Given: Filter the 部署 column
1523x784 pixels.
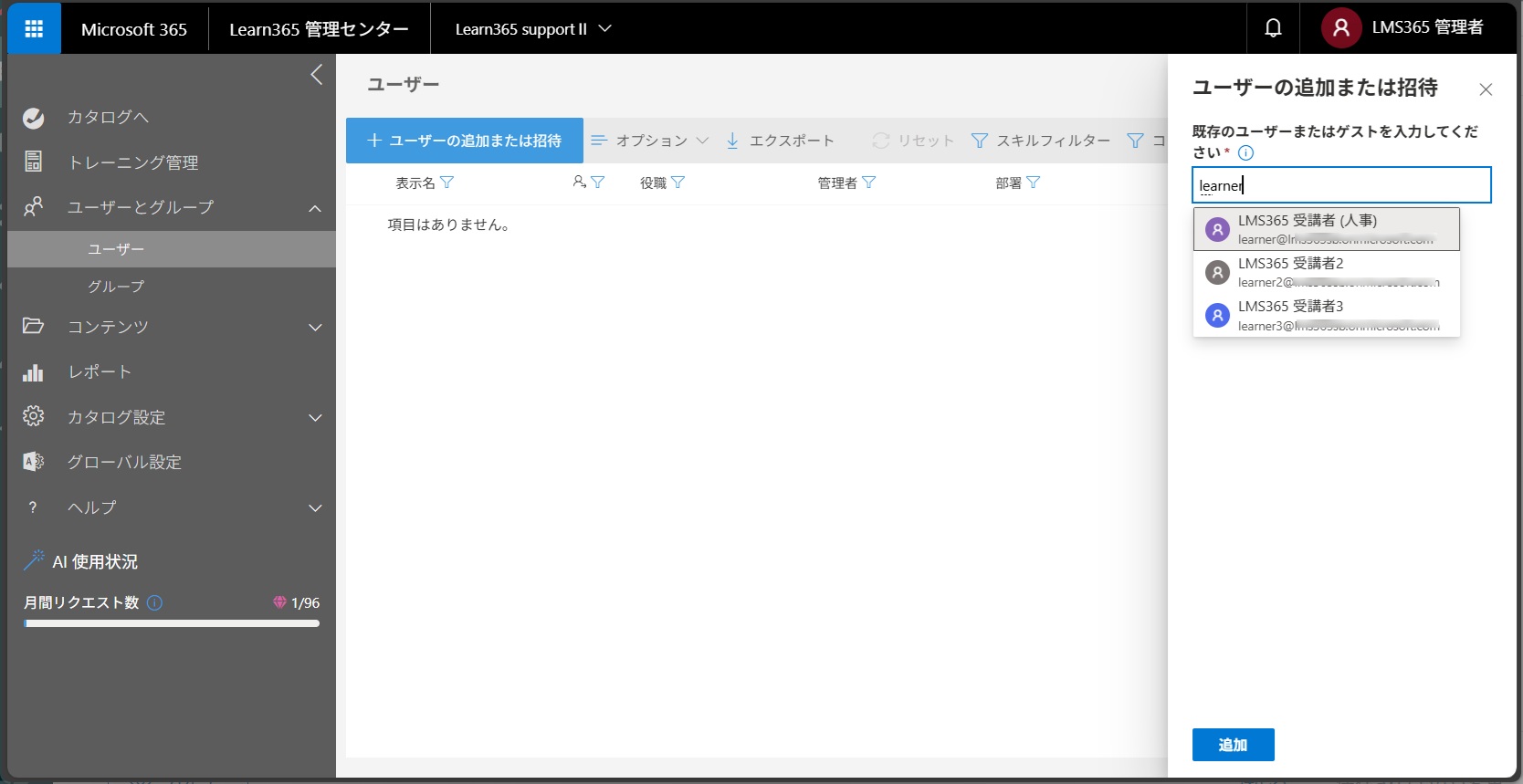Looking at the screenshot, I should point(1033,183).
